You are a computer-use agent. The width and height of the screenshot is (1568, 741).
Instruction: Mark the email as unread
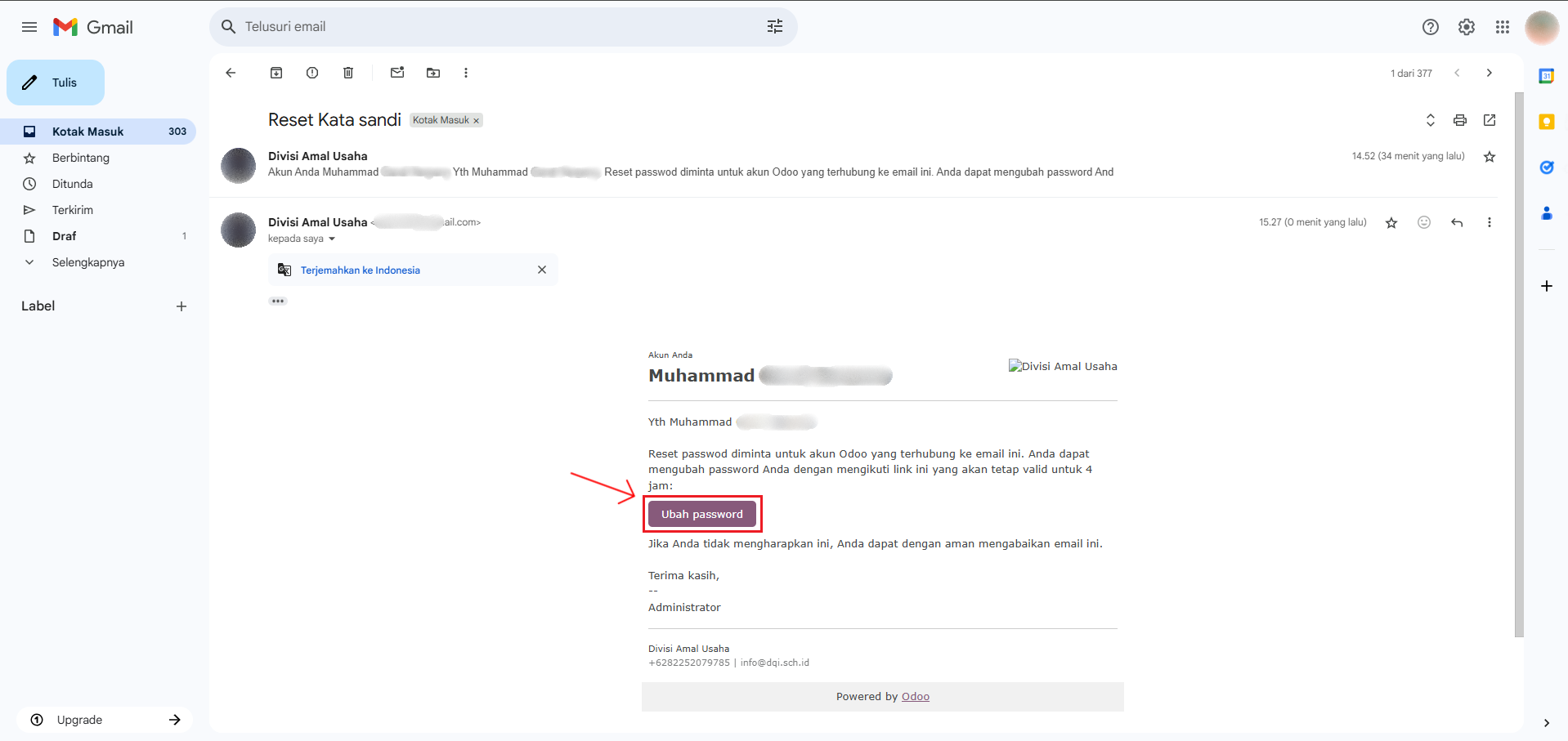397,73
